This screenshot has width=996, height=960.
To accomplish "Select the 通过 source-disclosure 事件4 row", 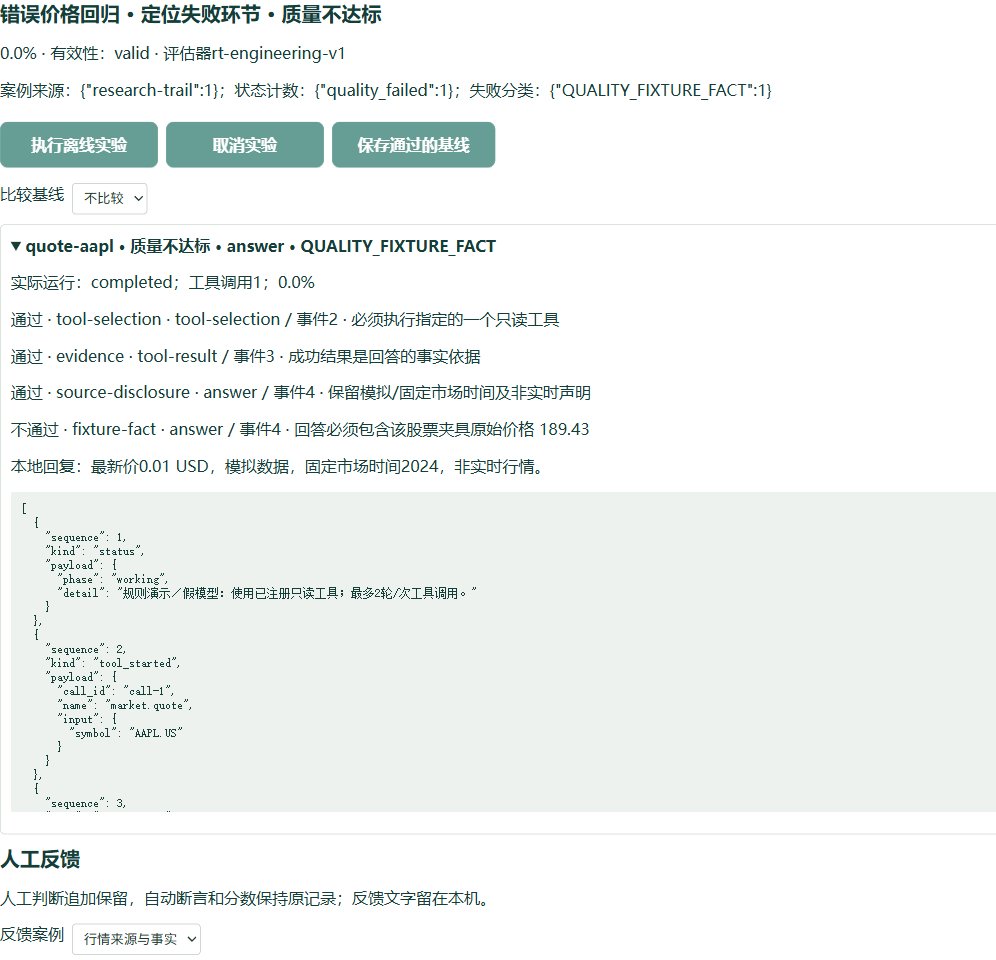I will 300,393.
